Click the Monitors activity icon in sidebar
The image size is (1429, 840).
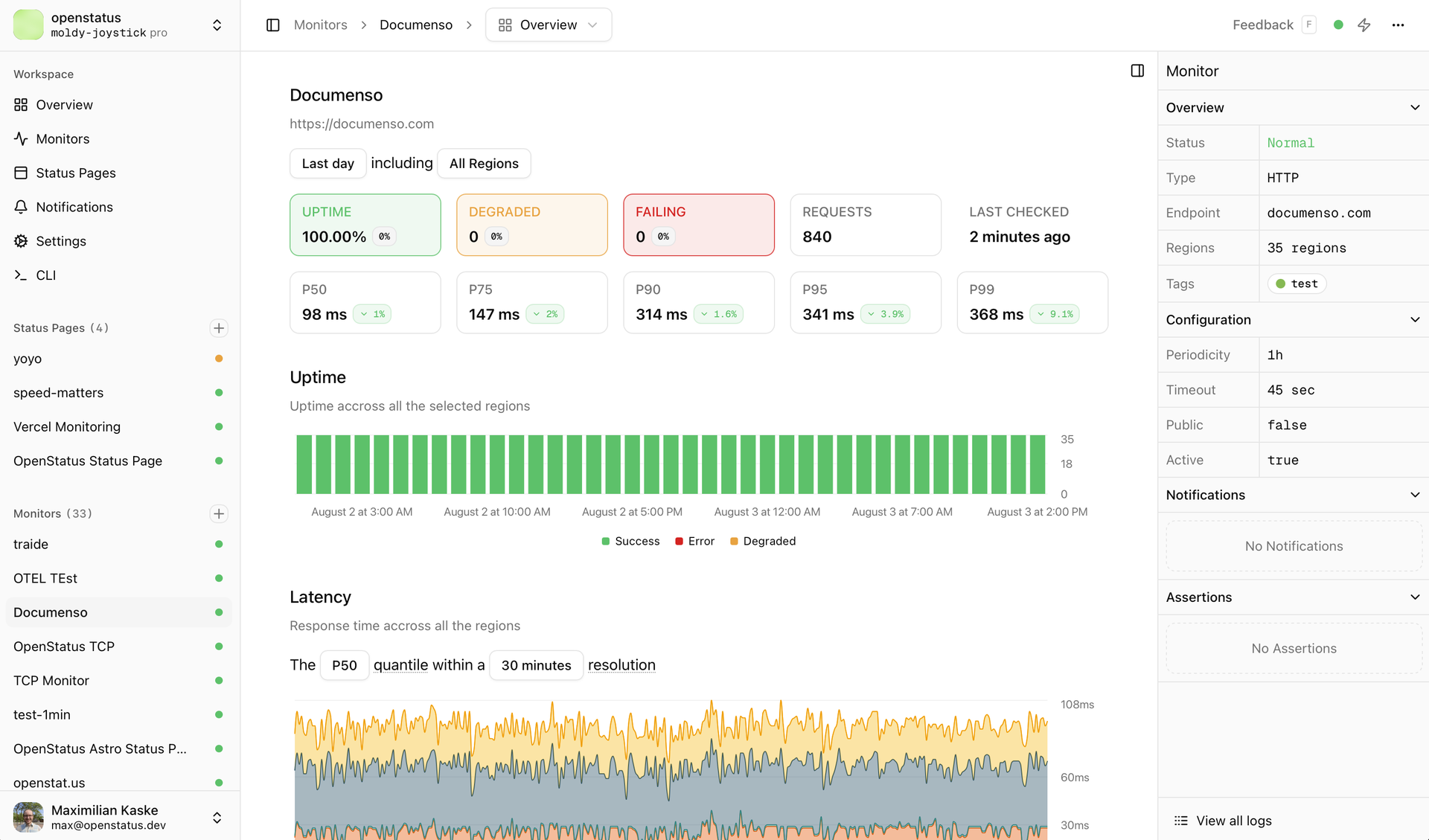(x=21, y=139)
